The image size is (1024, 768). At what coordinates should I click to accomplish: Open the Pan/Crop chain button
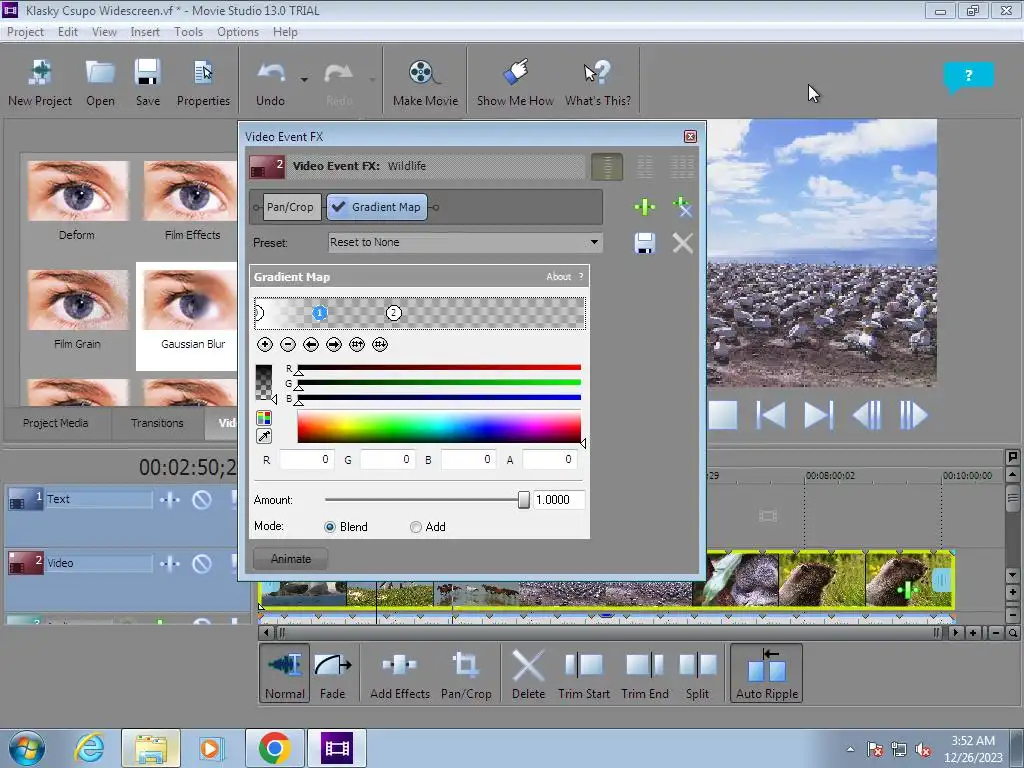(290, 207)
